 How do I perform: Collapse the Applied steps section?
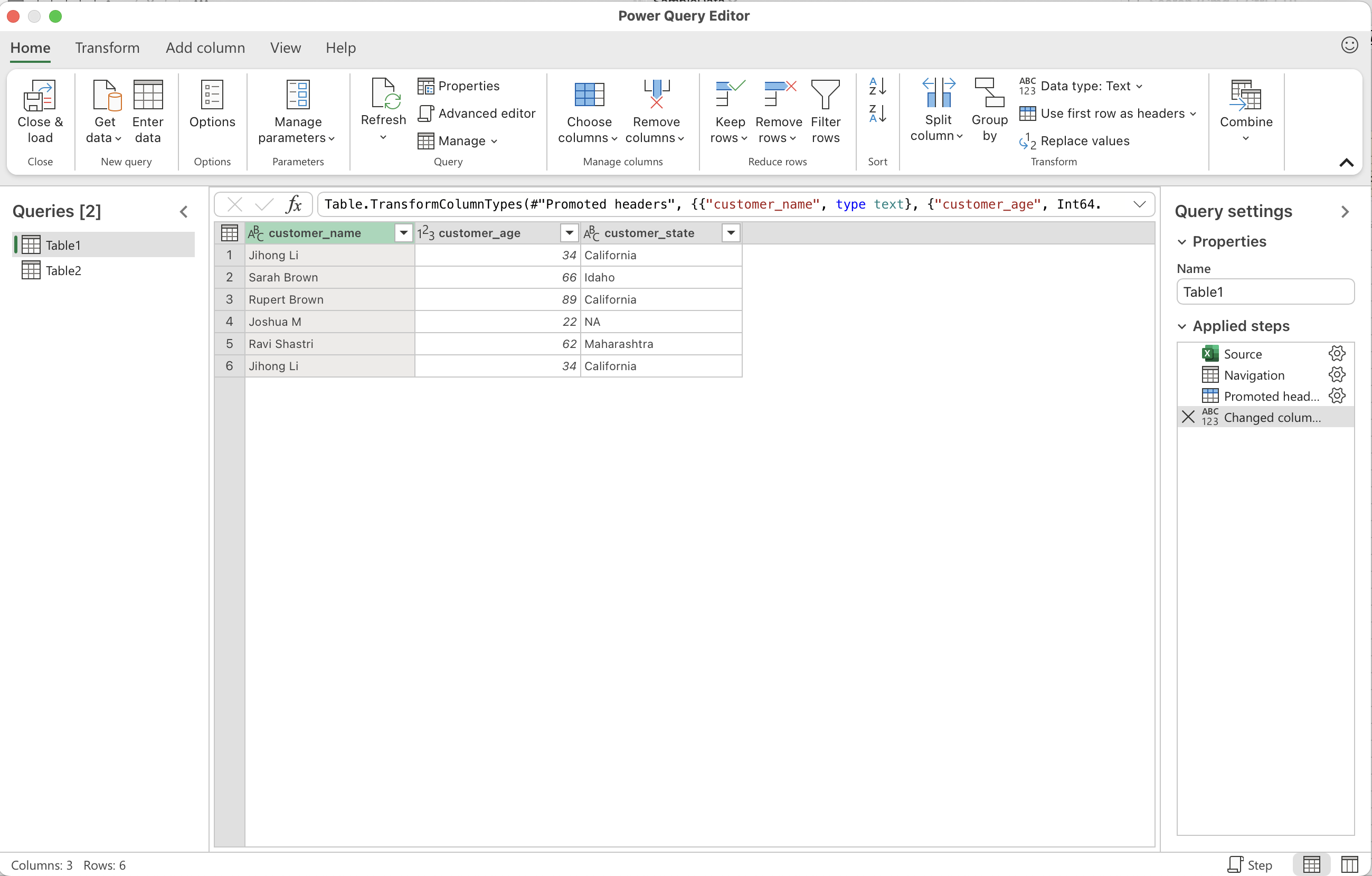click(1182, 326)
